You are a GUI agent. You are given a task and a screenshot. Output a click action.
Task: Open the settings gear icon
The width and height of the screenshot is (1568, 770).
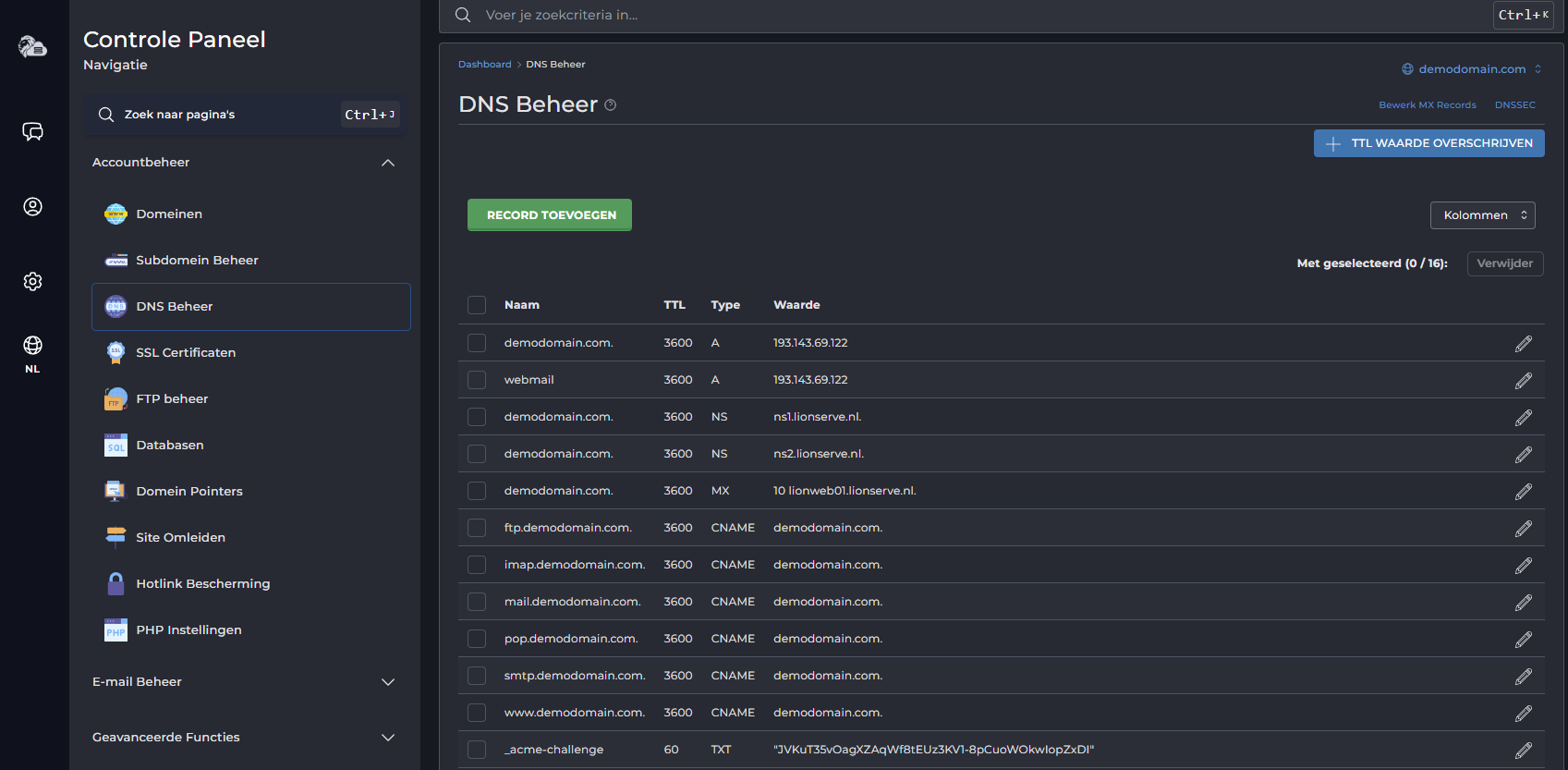click(32, 281)
